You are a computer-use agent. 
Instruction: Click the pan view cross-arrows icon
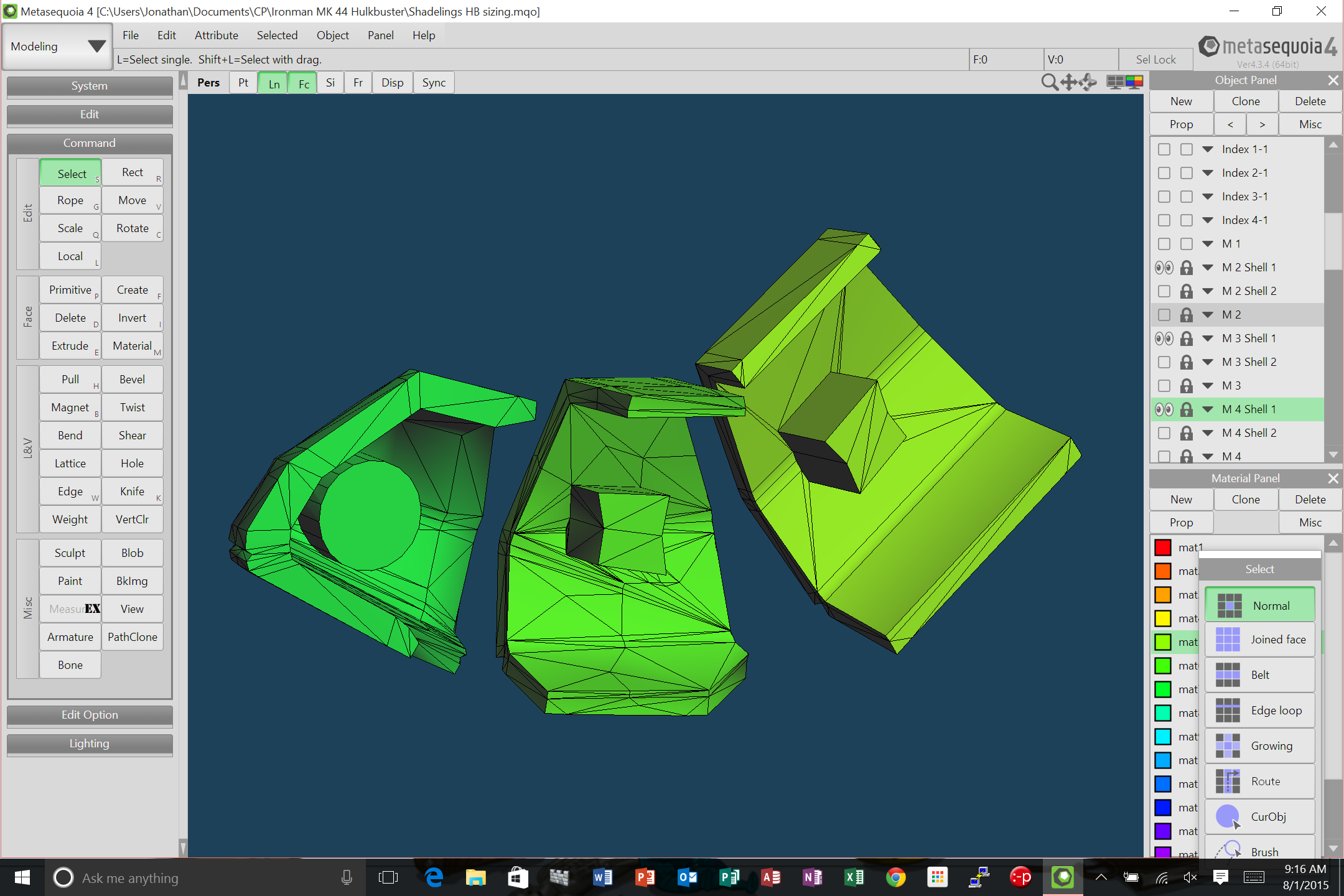pyautogui.click(x=1069, y=83)
